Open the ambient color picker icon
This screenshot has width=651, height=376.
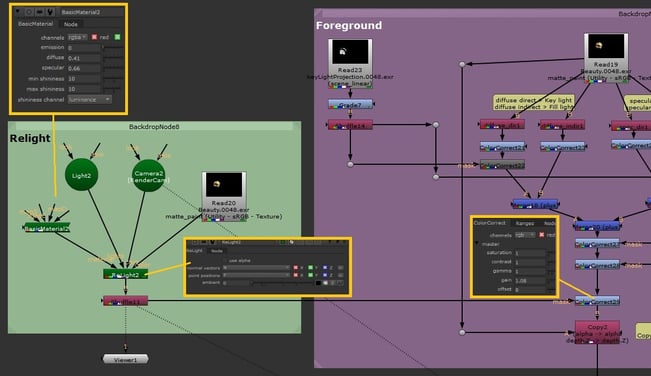tap(326, 283)
